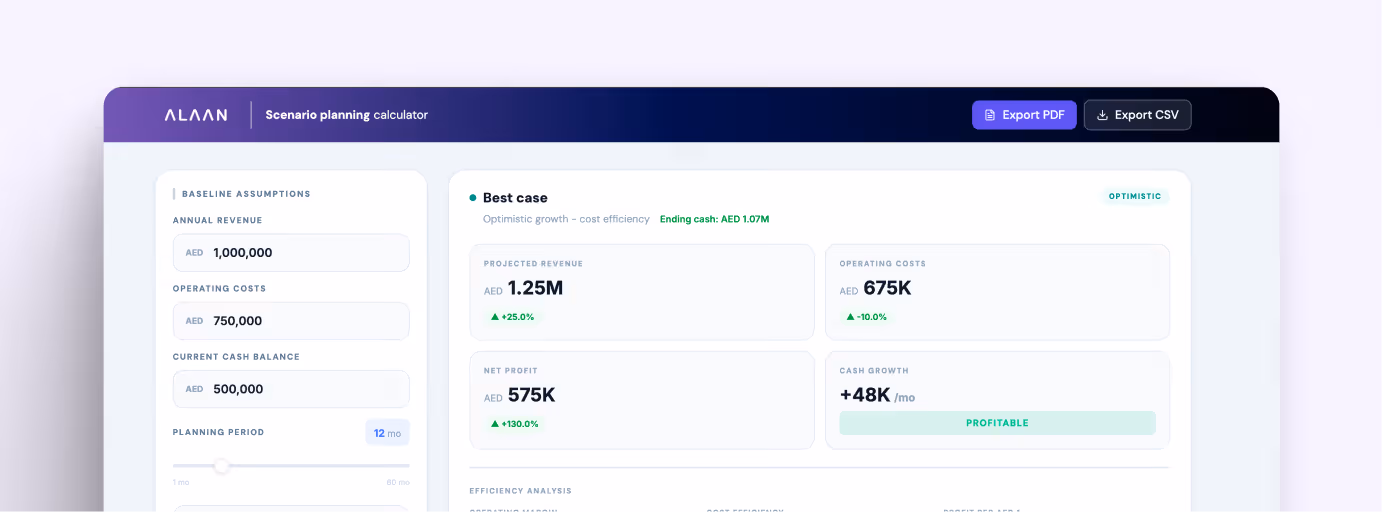The image size is (1382, 512).
Task: Click the Operating Costs 675K value
Action: click(887, 288)
